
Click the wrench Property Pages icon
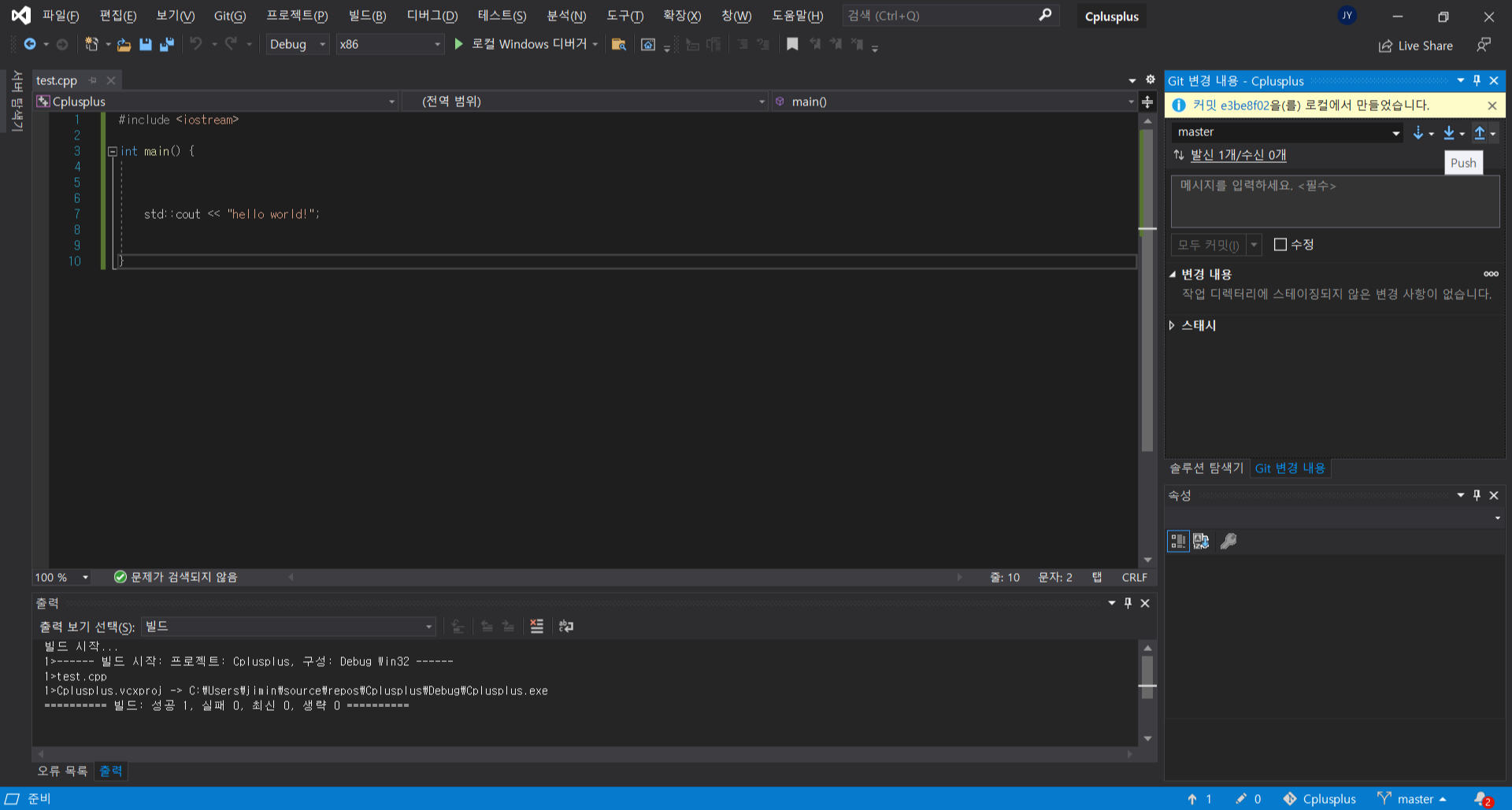point(1228,541)
